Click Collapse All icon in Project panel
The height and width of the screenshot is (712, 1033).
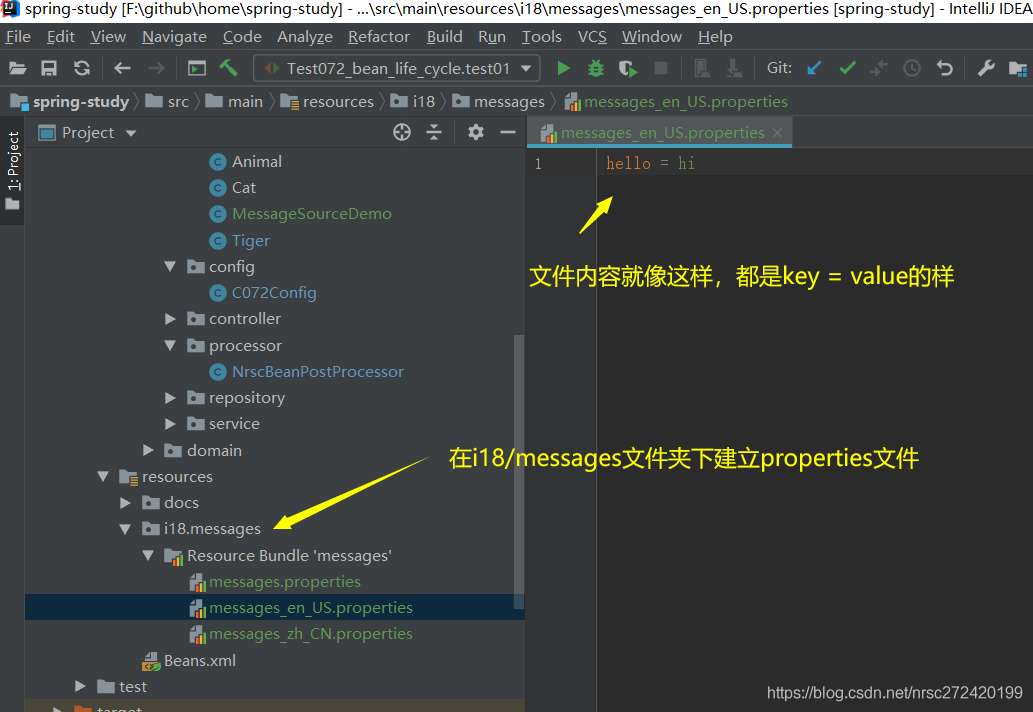434,133
